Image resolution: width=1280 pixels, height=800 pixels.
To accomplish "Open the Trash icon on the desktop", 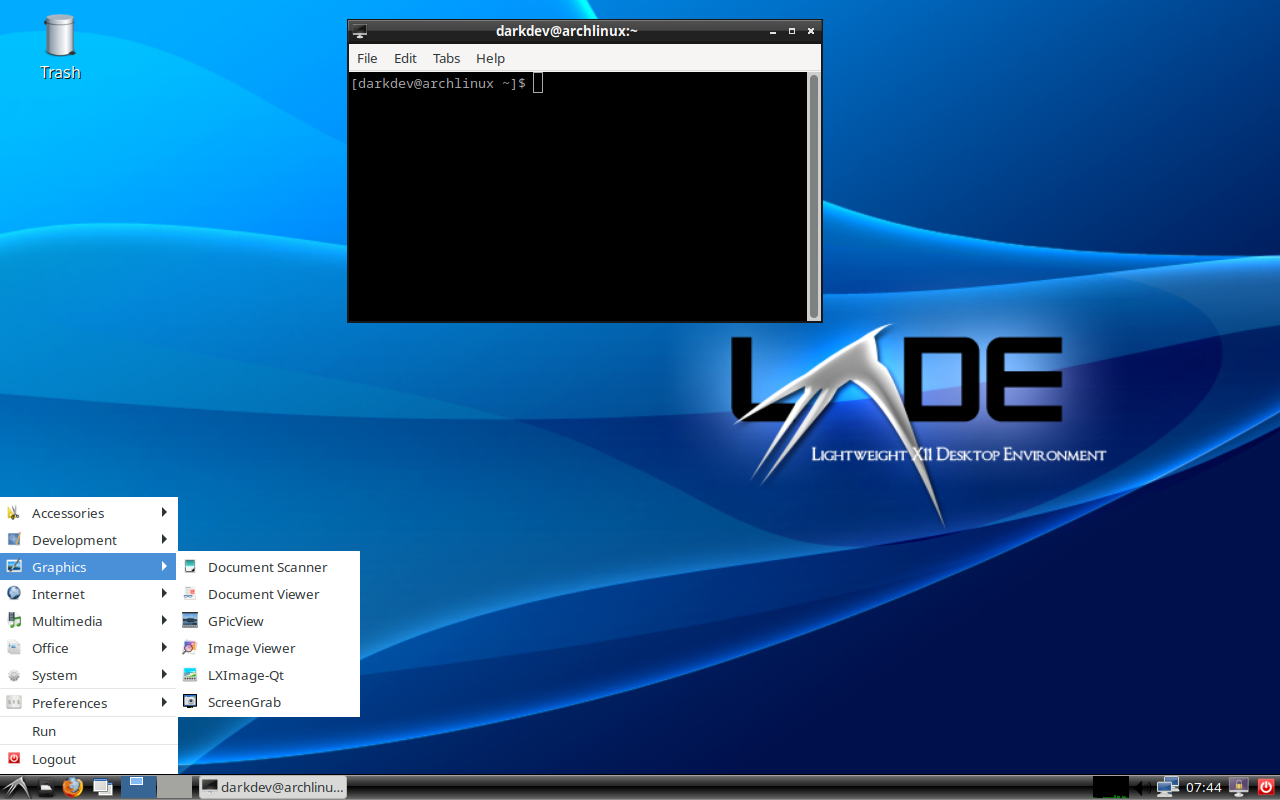I will 60,47.
